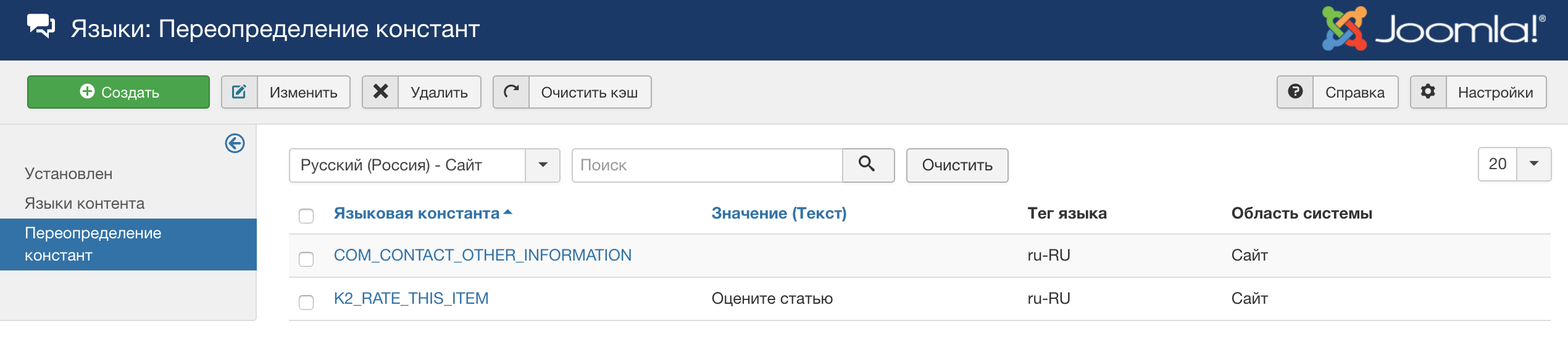
Task: Collapse sidebar with the left arrow icon
Action: [x=235, y=143]
